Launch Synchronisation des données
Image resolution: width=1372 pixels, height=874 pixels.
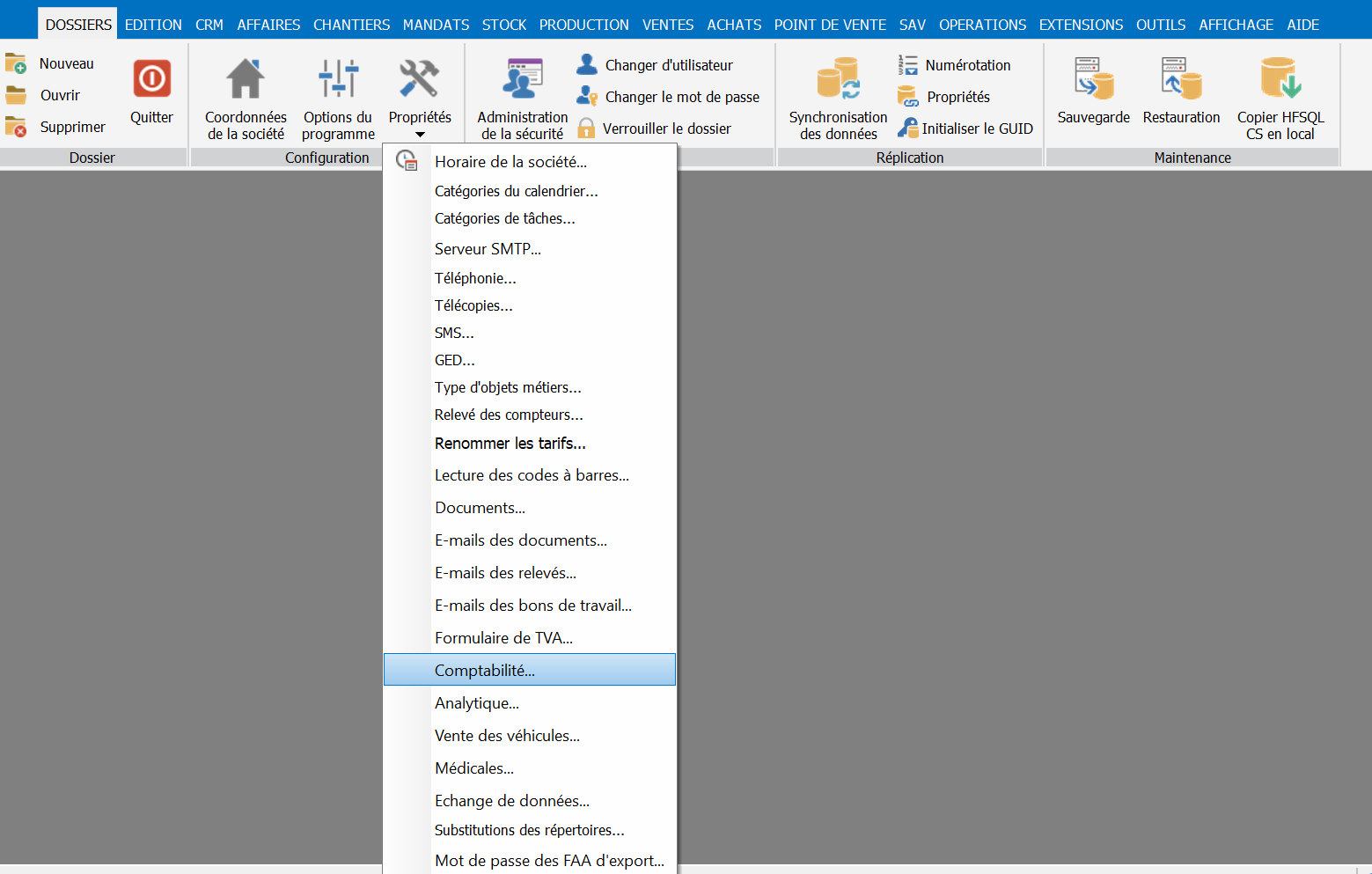tap(838, 79)
